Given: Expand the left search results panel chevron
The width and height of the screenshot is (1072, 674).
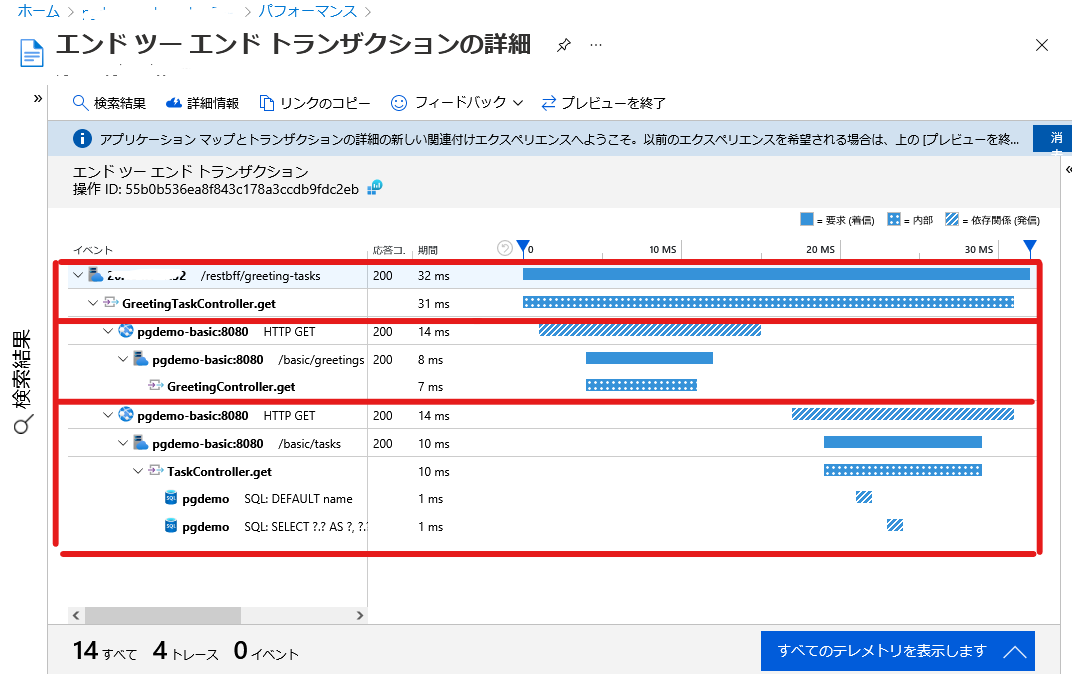Looking at the screenshot, I should pos(38,98).
